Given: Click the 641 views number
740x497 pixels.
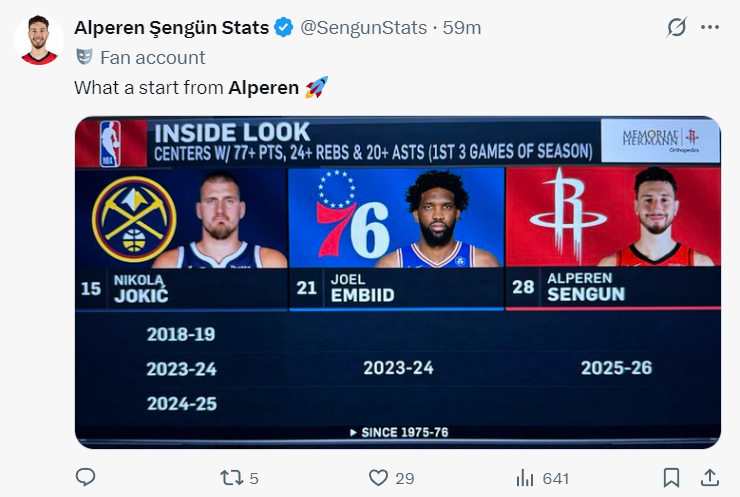Looking at the screenshot, I should click(x=555, y=478).
